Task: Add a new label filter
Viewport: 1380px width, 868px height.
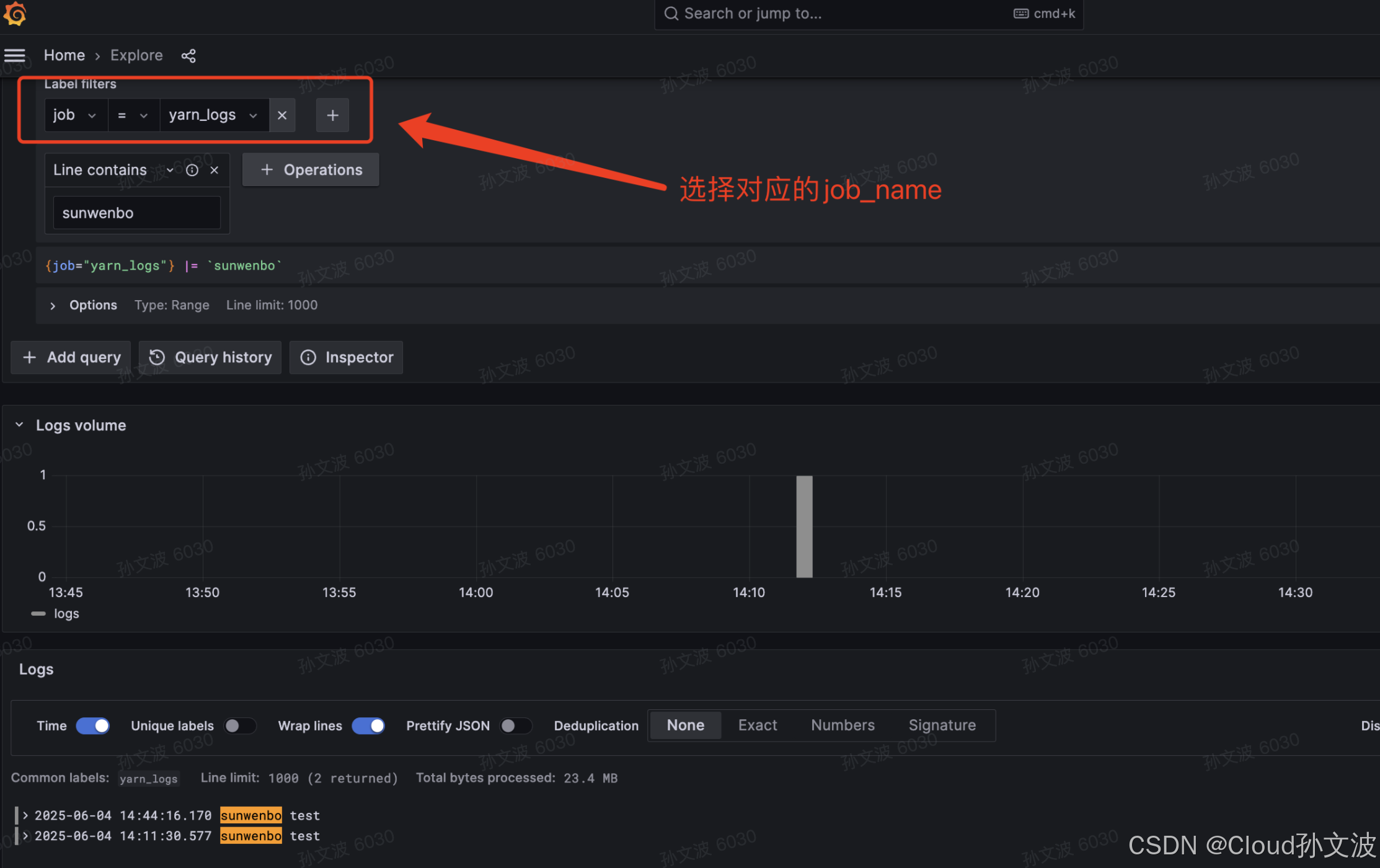Action: [x=332, y=115]
